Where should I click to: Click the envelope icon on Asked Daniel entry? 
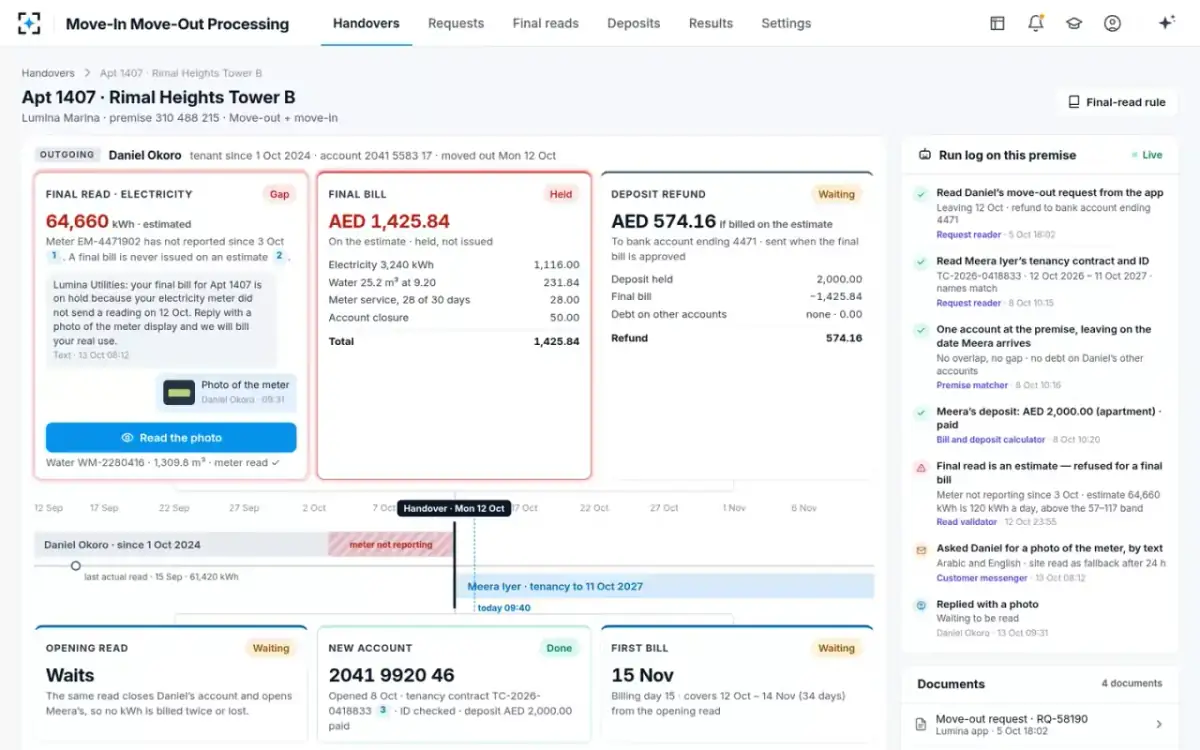(921, 550)
